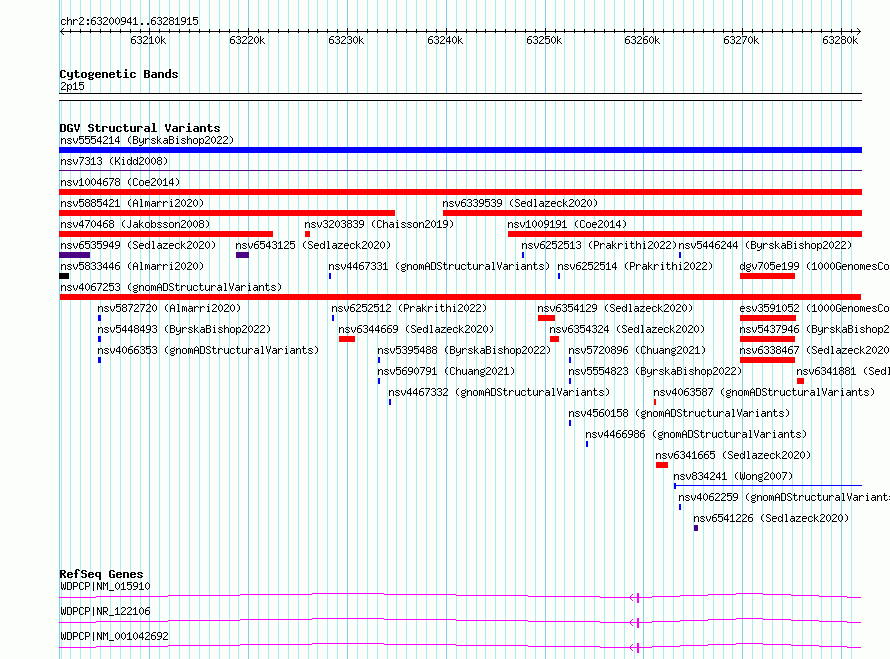Open nsv834241 (Wong2007) label
The width and height of the screenshot is (890, 659).
pyautogui.click(x=733, y=476)
